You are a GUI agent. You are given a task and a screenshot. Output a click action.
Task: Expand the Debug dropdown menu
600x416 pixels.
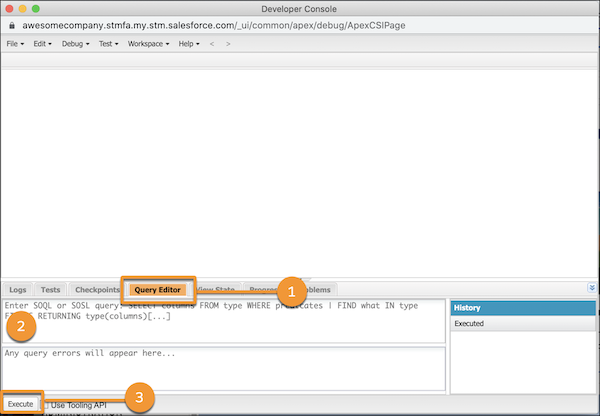point(74,44)
